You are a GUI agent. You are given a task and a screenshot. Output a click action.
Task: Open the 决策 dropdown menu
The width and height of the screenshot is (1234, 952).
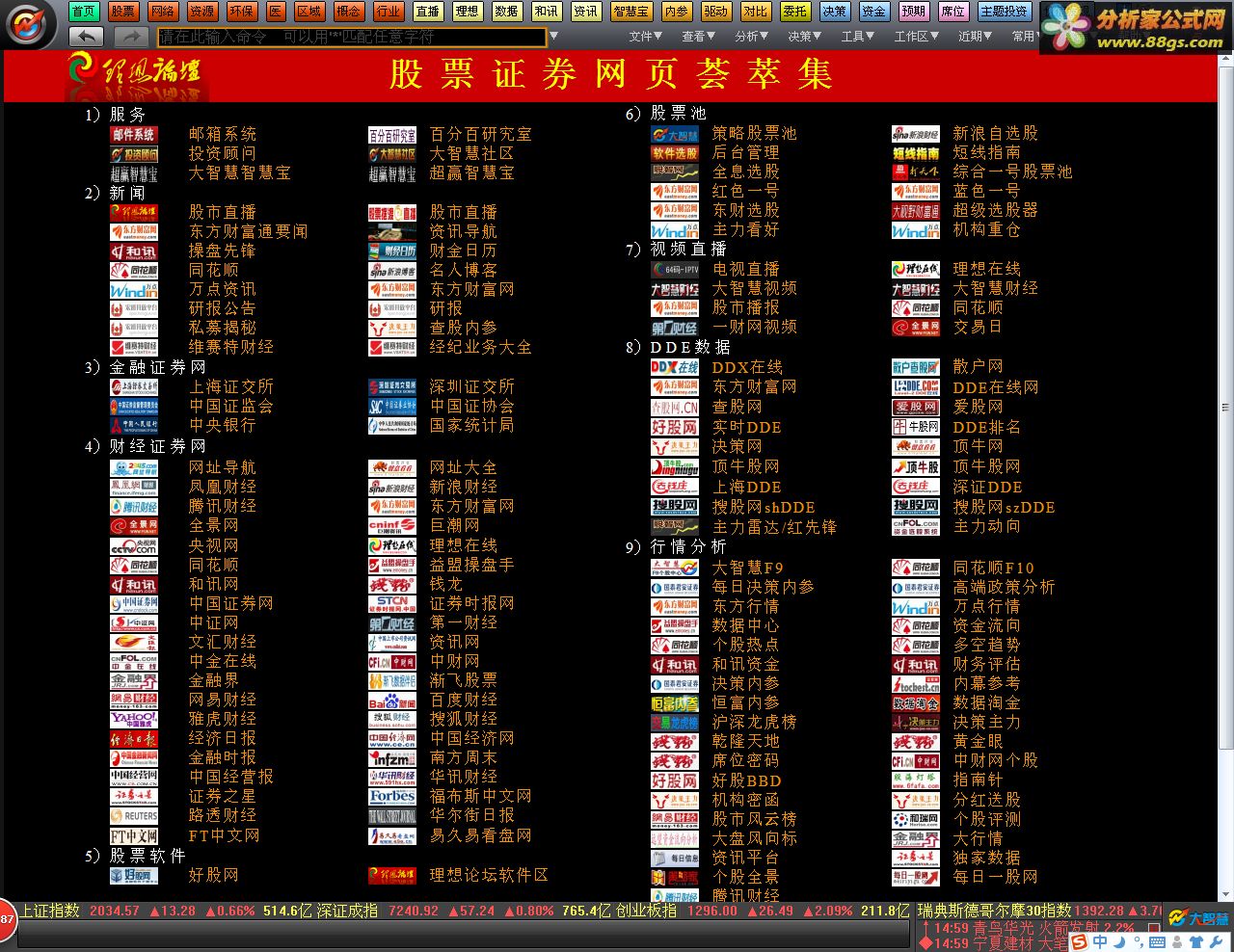pos(805,37)
